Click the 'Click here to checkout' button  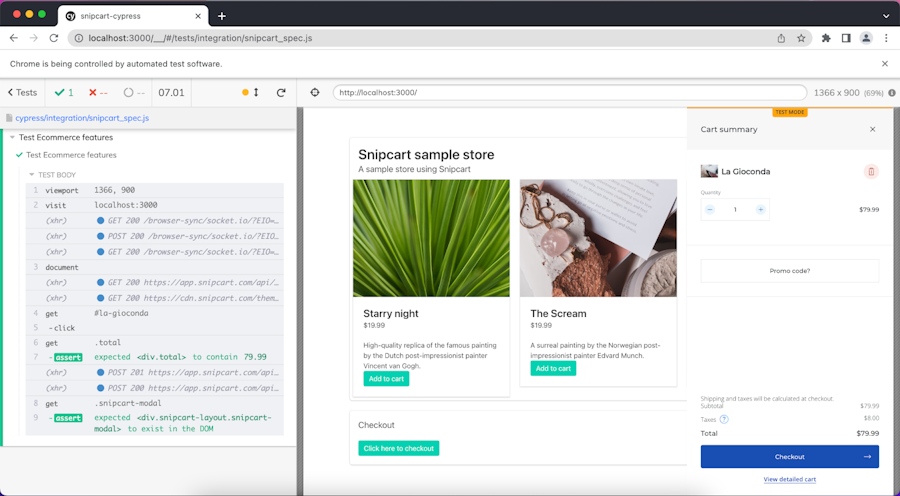(398, 448)
